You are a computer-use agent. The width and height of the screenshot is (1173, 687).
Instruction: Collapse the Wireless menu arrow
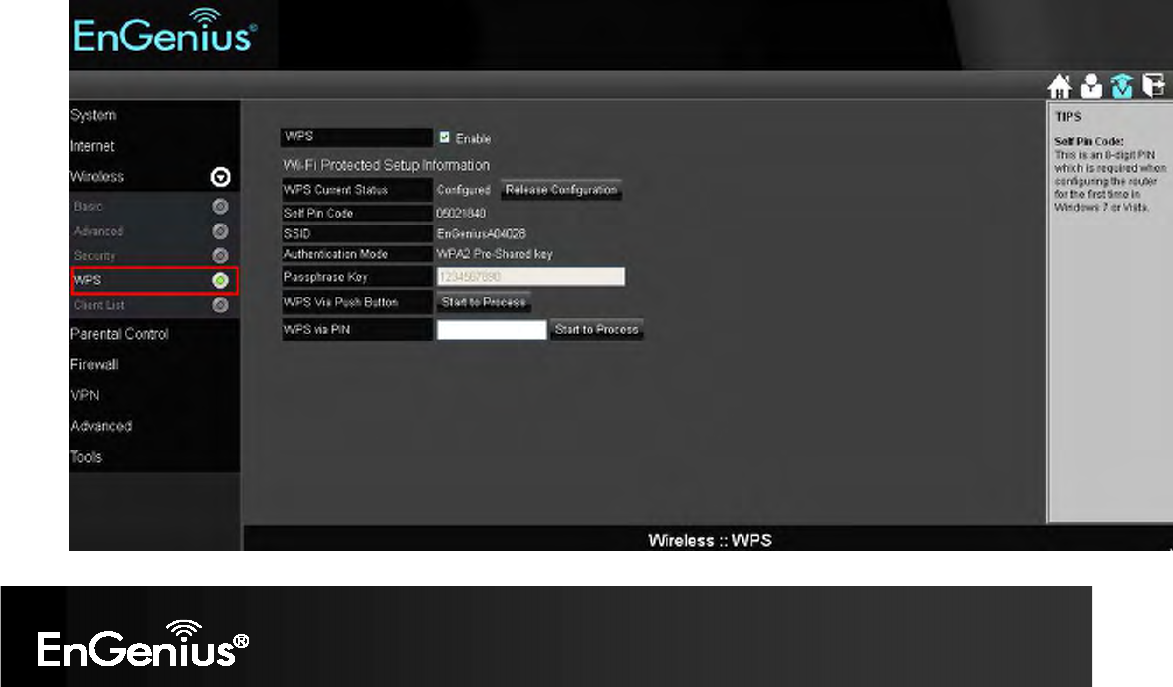[221, 177]
